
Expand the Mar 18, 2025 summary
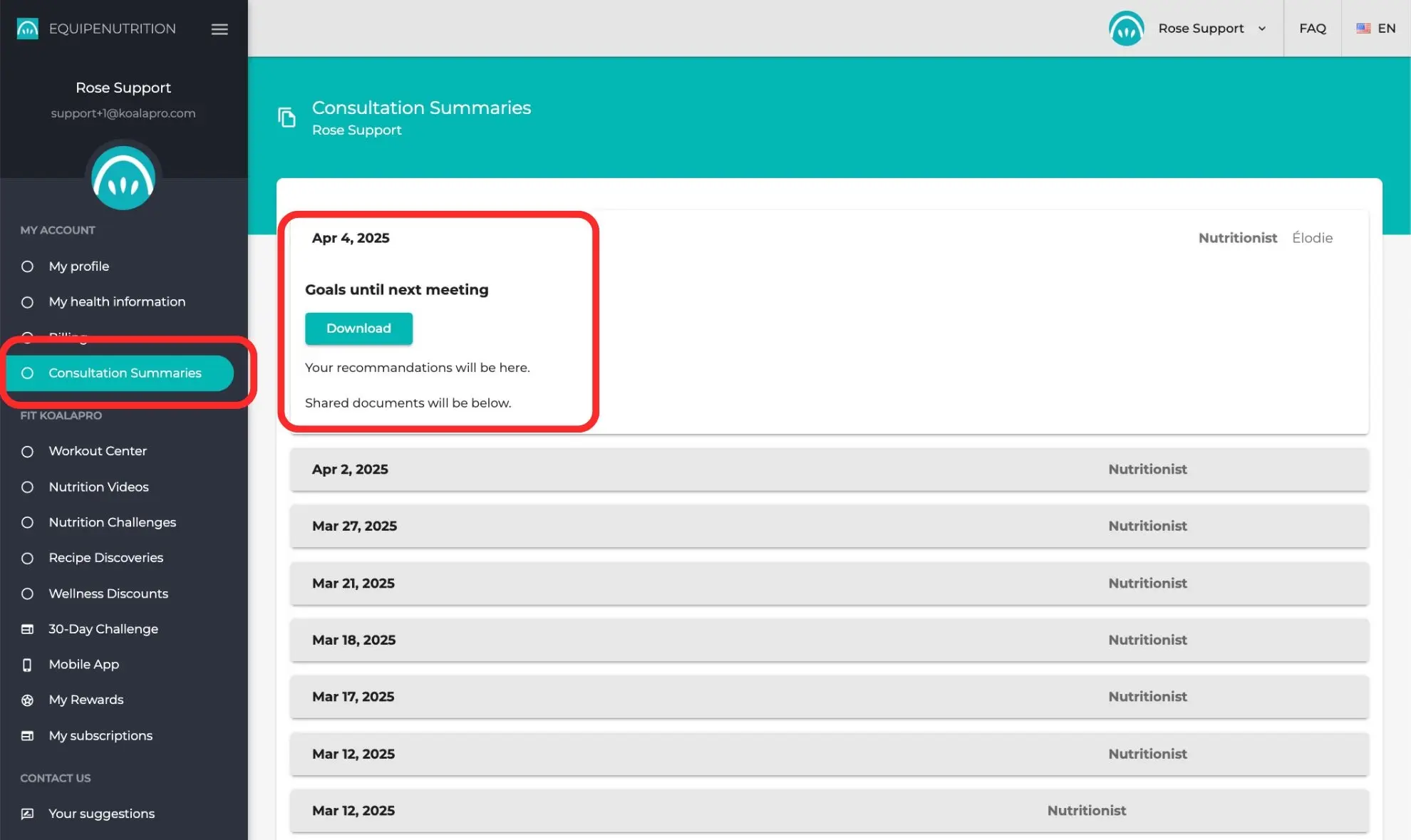(x=829, y=641)
